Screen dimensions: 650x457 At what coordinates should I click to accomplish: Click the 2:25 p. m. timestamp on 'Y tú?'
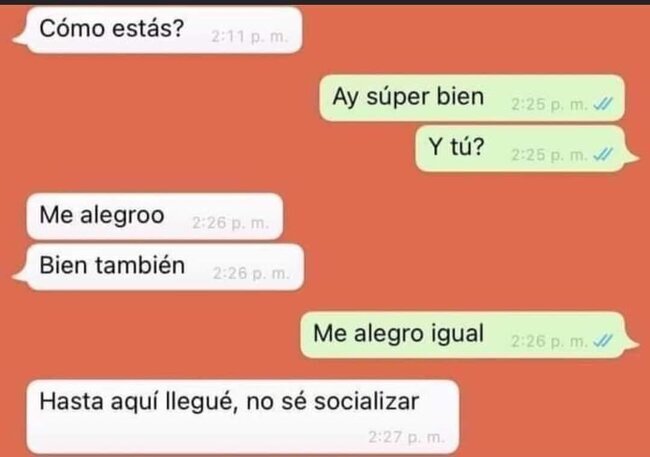point(549,155)
